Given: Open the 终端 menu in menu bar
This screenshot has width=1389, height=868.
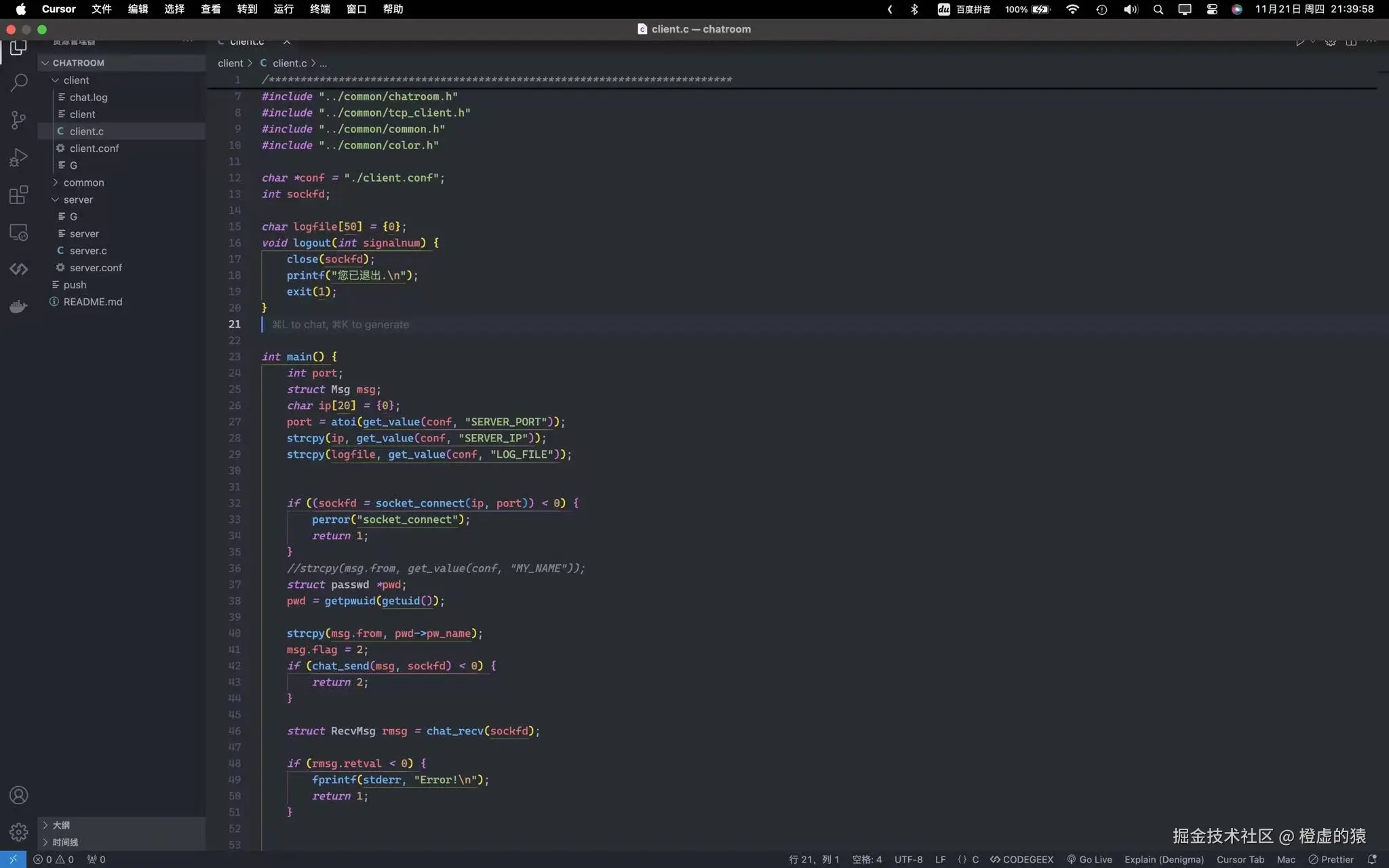Looking at the screenshot, I should pyautogui.click(x=319, y=9).
